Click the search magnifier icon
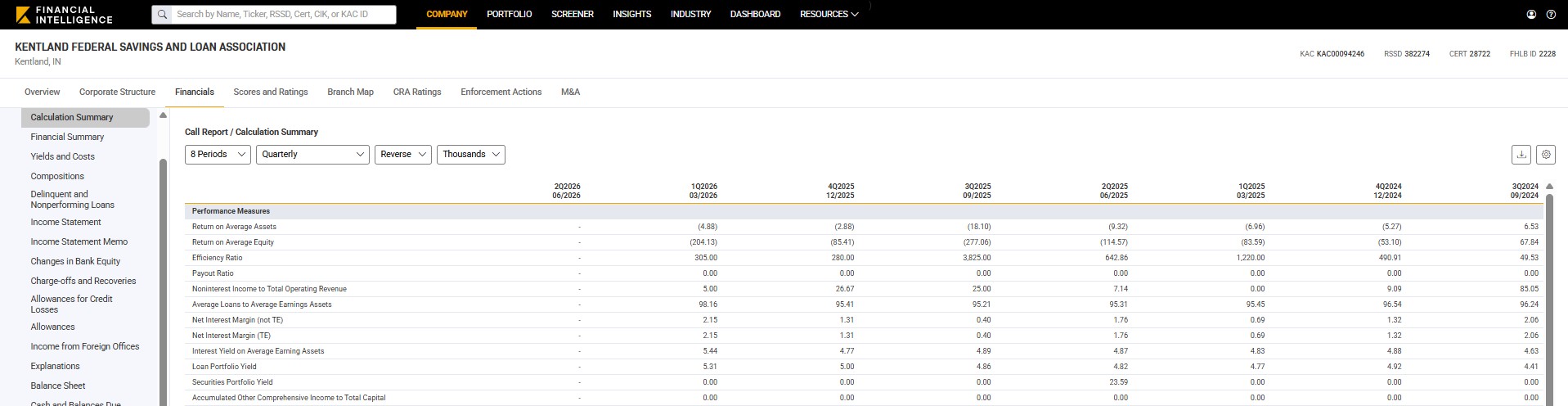This screenshot has width=1568, height=406. (163, 14)
